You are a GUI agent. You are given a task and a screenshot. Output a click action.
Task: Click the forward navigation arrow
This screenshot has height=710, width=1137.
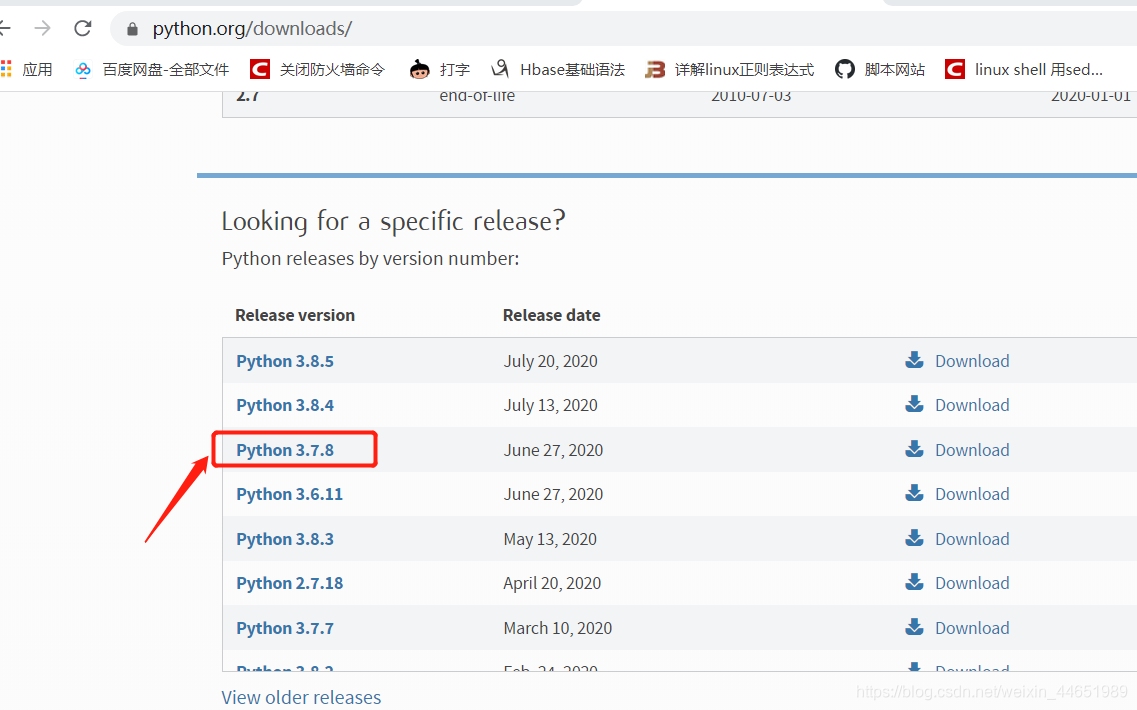click(x=43, y=28)
